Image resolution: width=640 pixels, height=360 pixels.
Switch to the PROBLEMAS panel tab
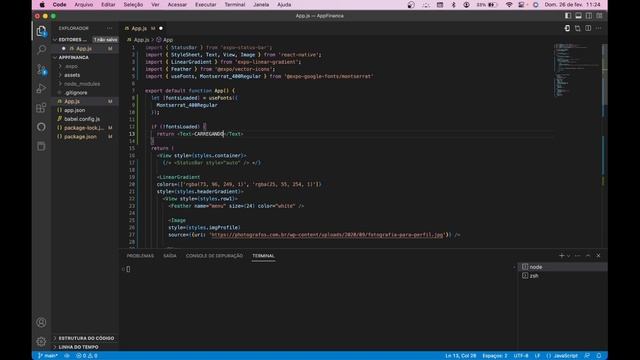[x=140, y=256]
